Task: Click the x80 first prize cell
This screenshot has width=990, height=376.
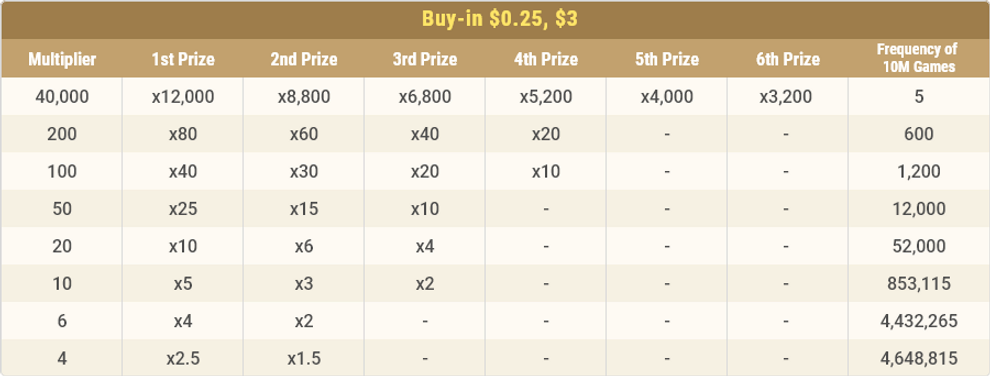Action: (183, 134)
